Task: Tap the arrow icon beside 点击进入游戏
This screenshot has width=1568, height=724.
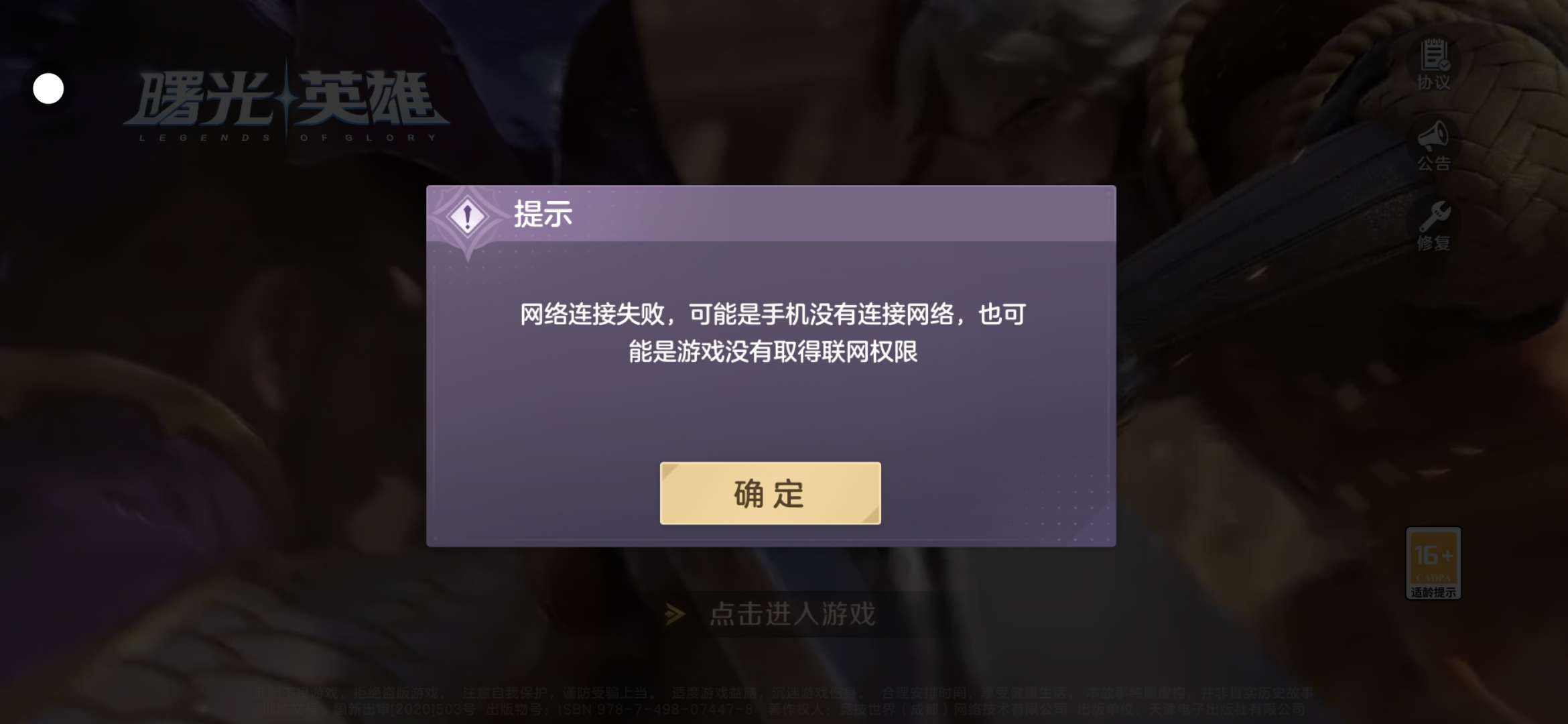Action: tap(675, 614)
